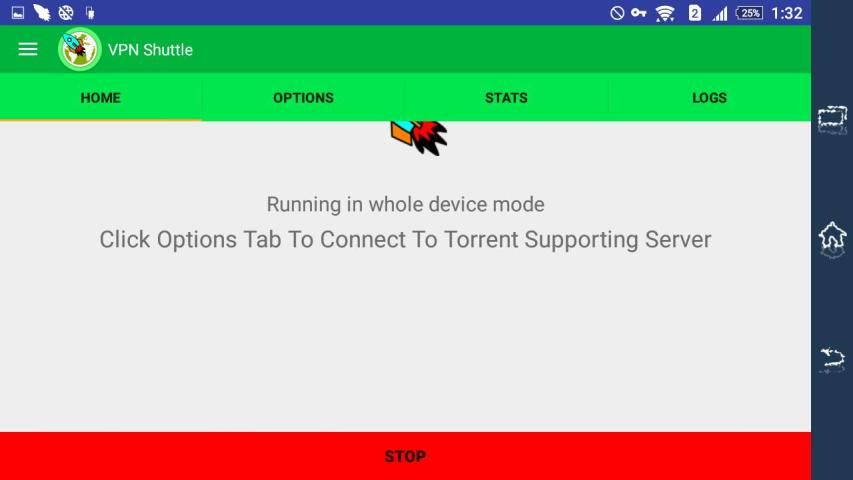Switch to the OPTIONS tab
The height and width of the screenshot is (480, 853).
pos(303,97)
